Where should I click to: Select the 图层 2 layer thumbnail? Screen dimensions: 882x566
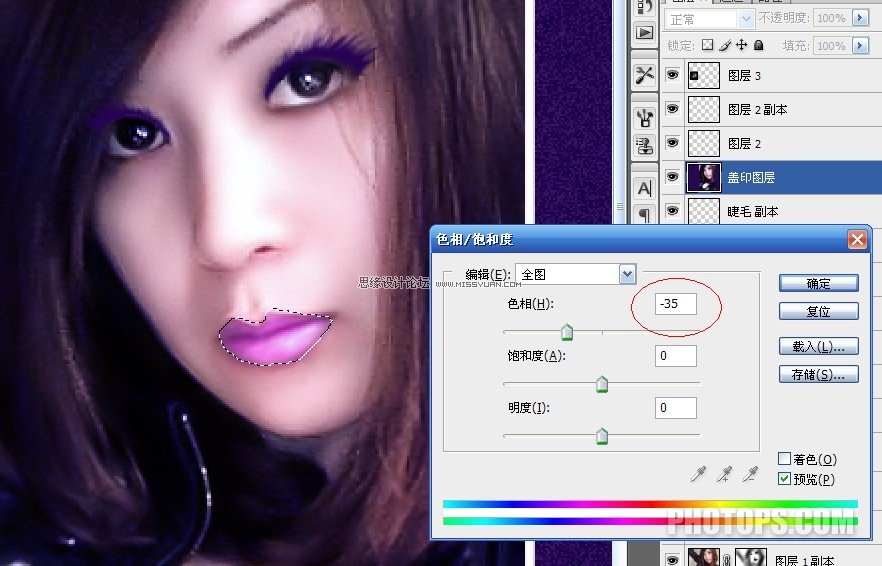(704, 143)
